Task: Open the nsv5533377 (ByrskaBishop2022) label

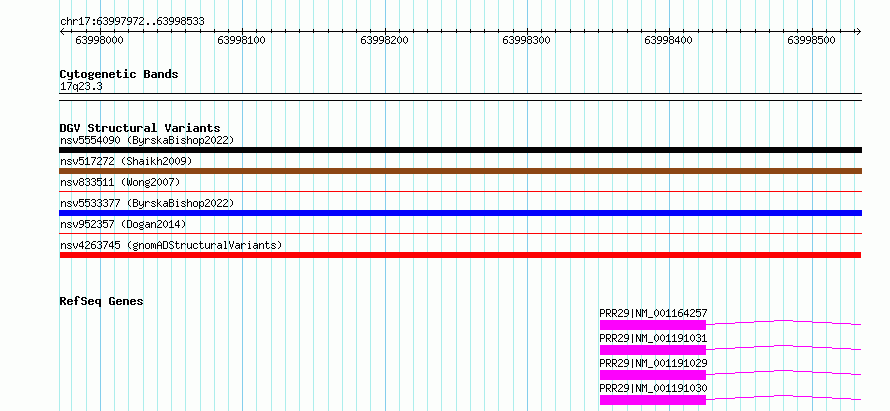Action: point(147,203)
